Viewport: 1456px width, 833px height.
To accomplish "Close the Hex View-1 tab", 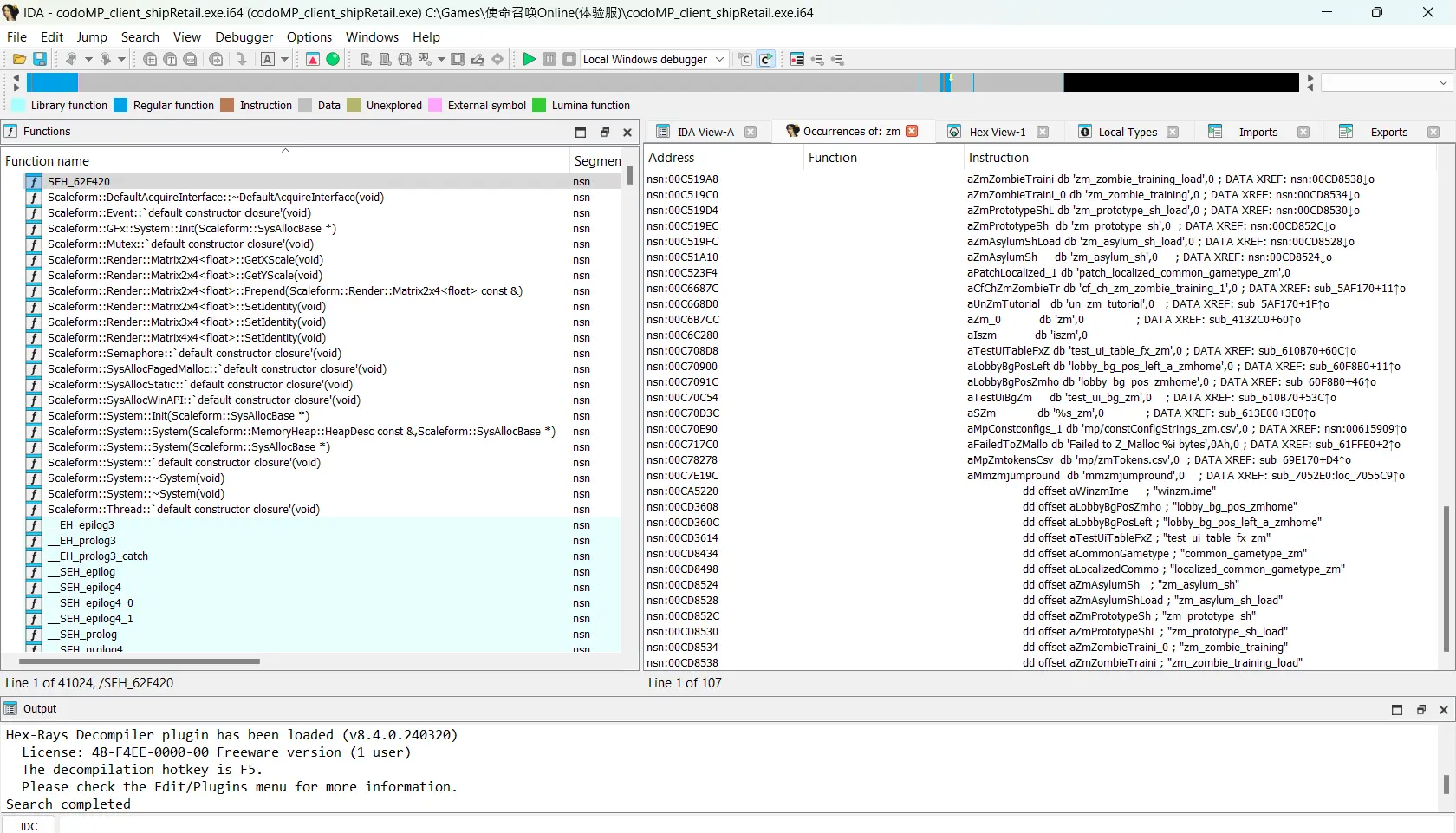I will pyautogui.click(x=1043, y=132).
